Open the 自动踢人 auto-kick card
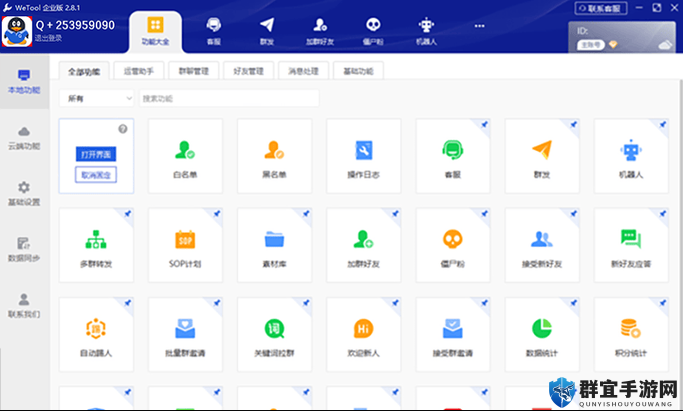Screen dimensions: 683x411 pos(96,334)
